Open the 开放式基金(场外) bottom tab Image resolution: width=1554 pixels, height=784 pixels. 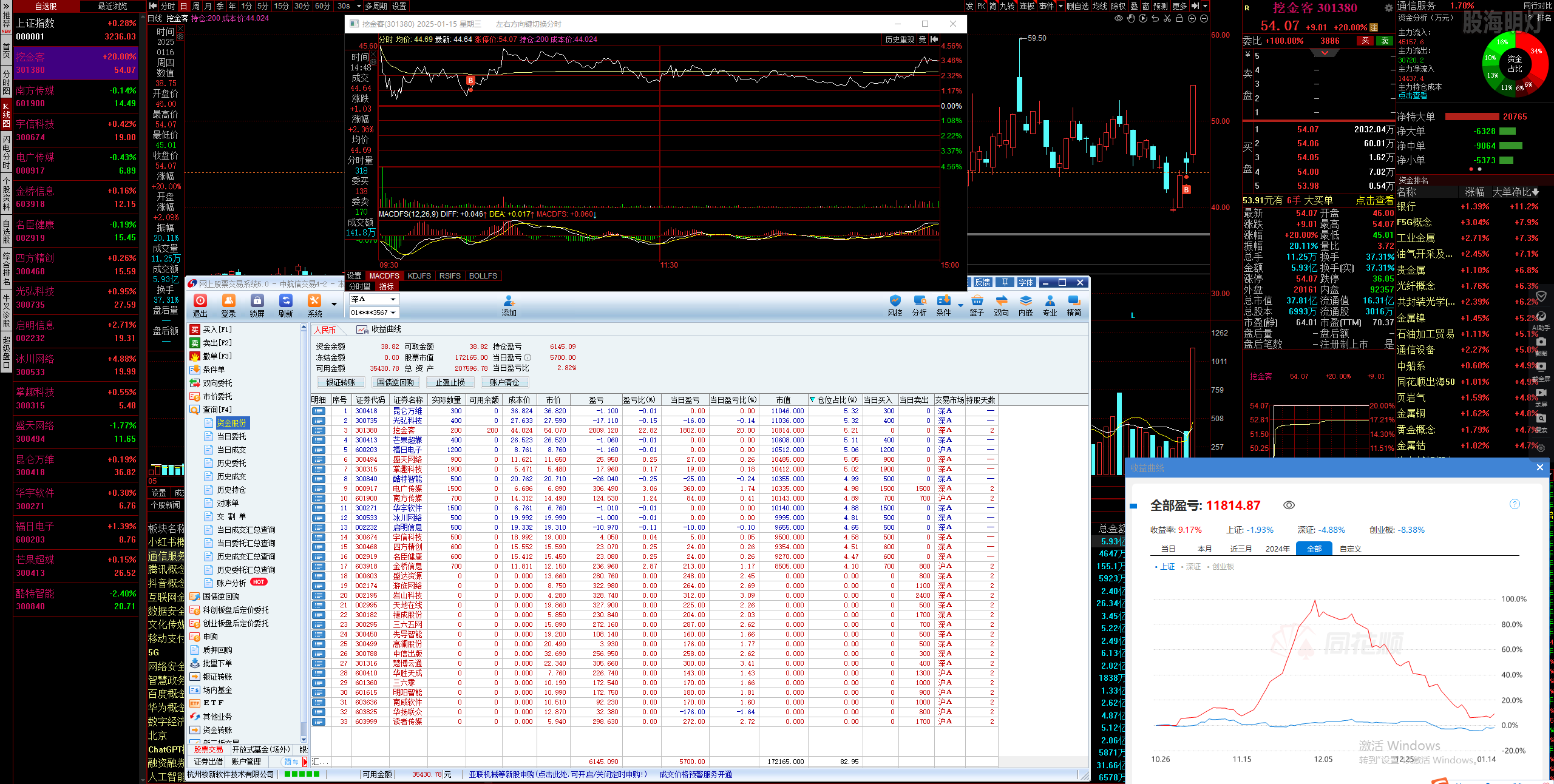coord(262,750)
